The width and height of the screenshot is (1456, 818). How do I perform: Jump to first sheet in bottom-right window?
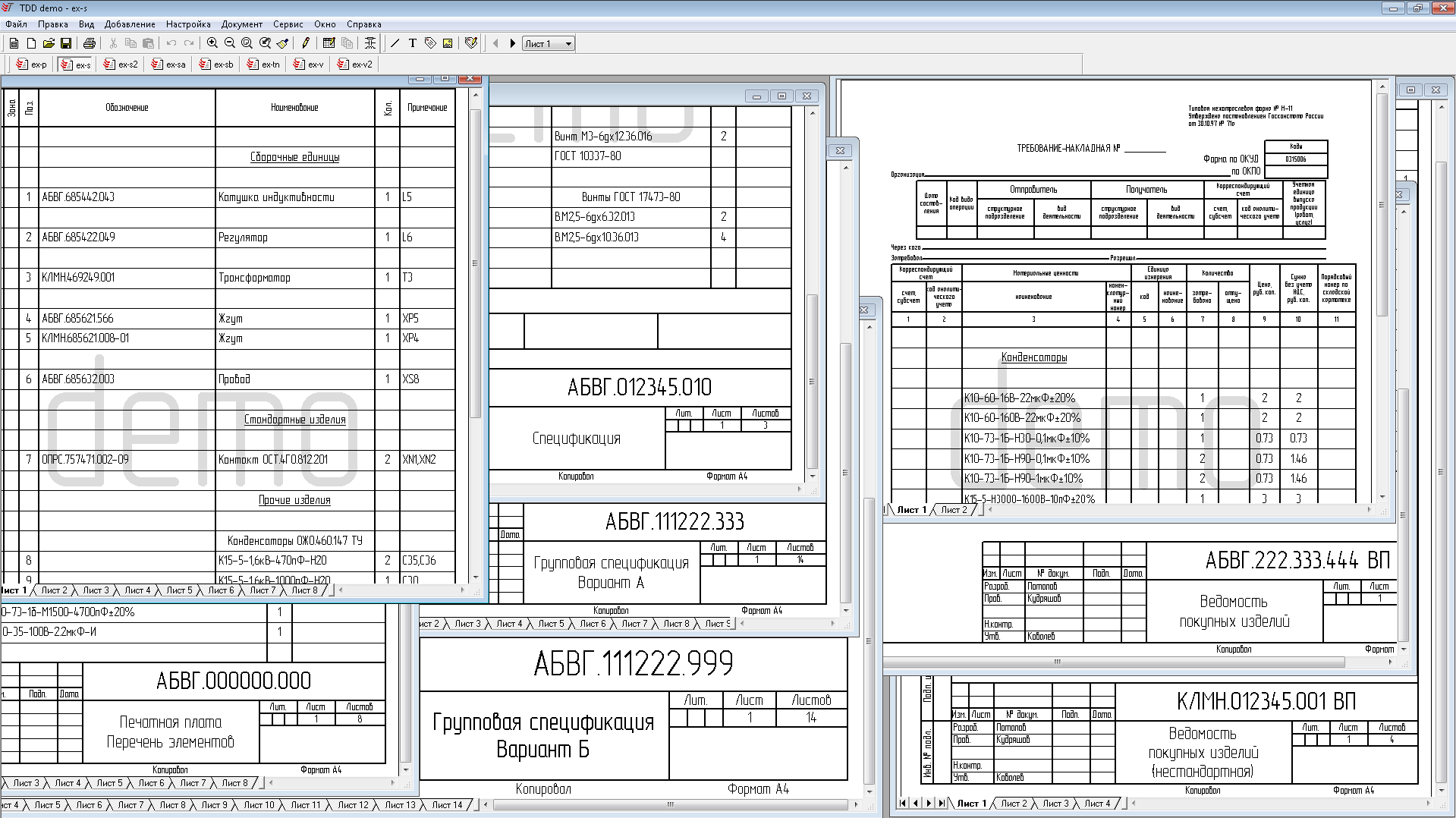(x=903, y=803)
